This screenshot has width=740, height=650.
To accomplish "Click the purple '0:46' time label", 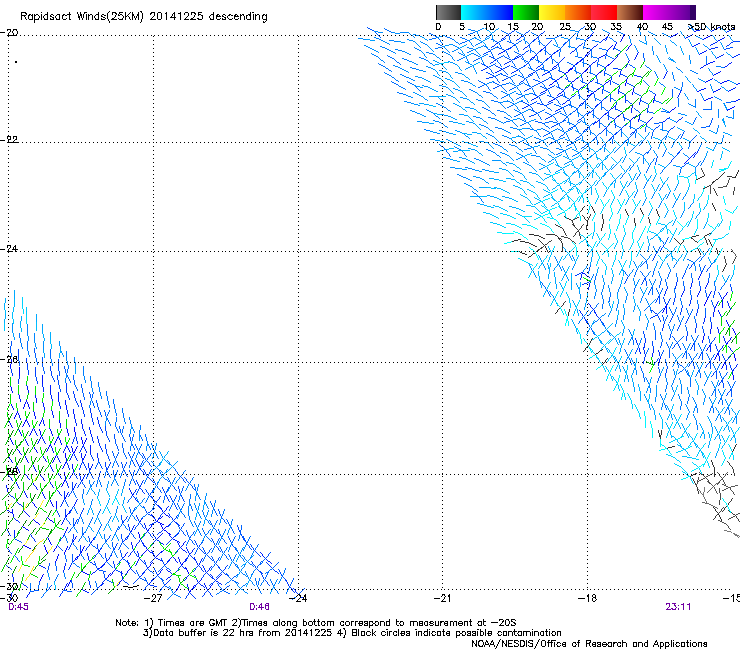I will [260, 607].
